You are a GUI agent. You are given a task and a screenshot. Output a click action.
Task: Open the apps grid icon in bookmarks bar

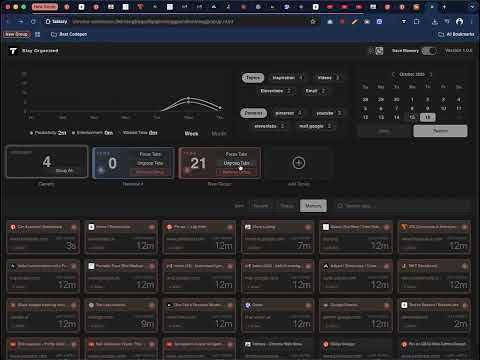(38, 34)
